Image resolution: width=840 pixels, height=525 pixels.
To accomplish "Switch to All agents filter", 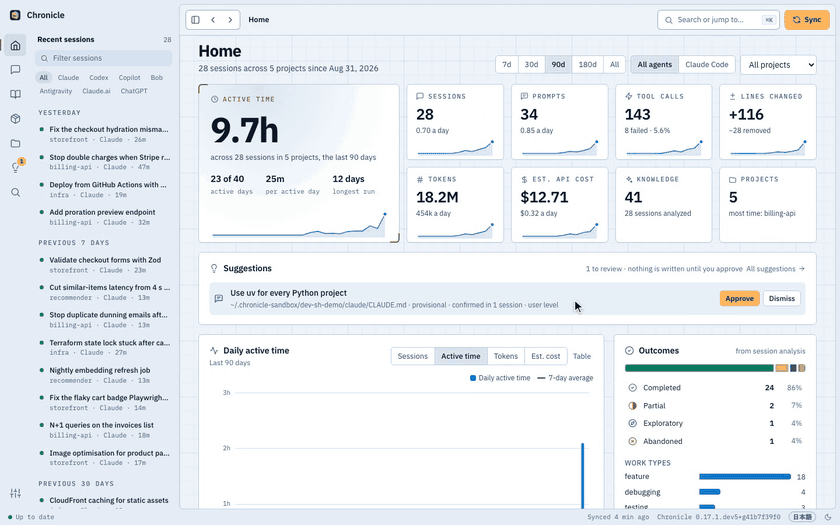I will pyautogui.click(x=655, y=64).
